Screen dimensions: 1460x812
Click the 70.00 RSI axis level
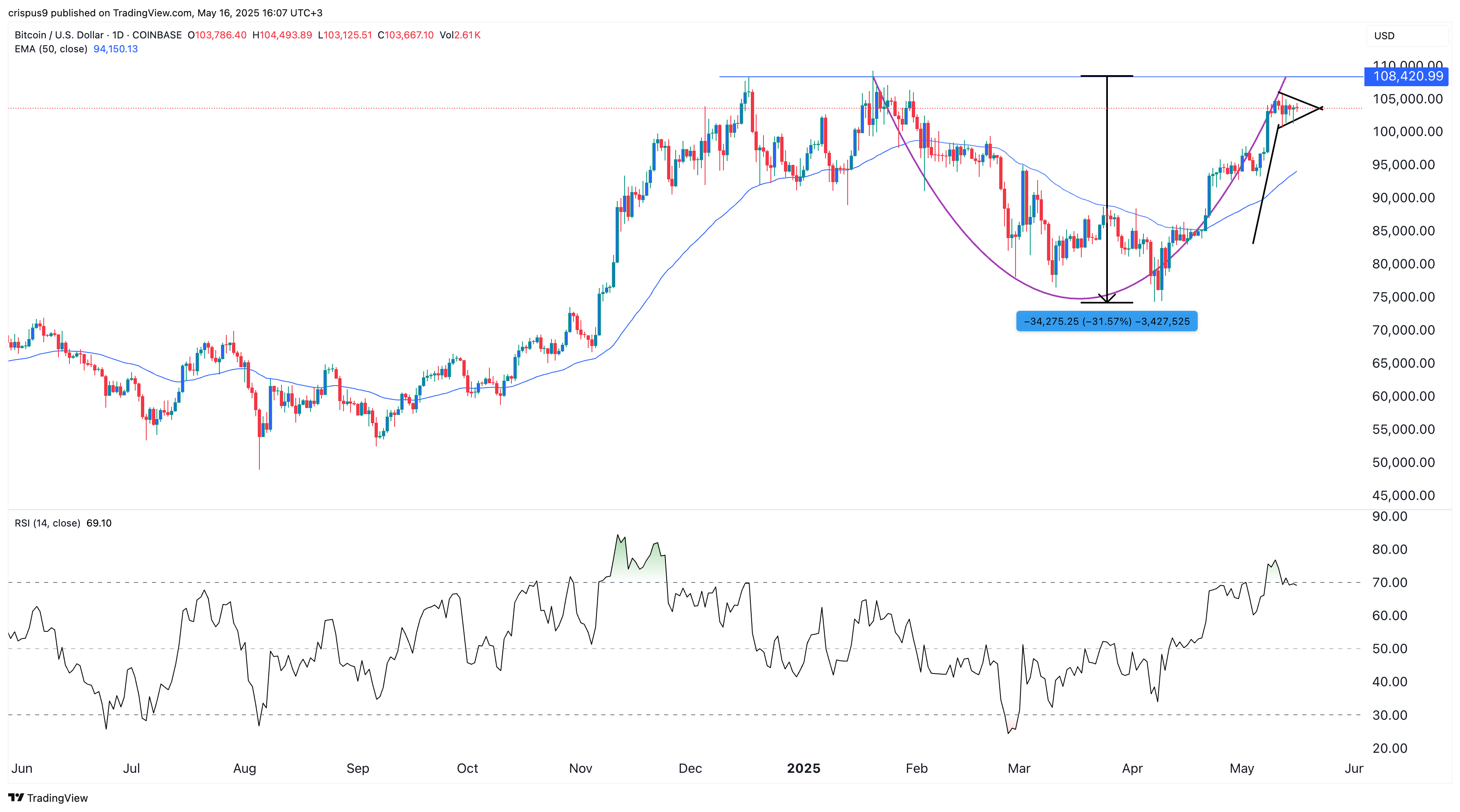coord(1389,582)
